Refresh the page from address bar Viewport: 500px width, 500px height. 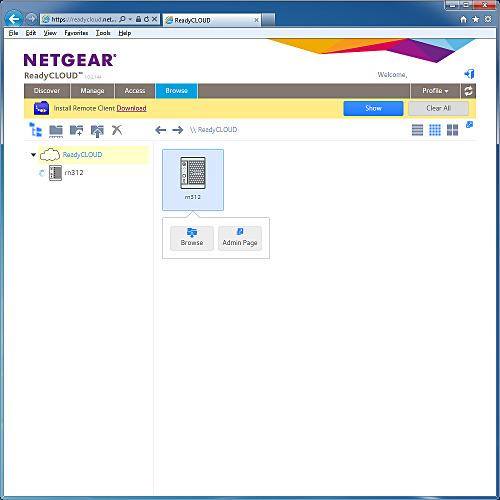pyautogui.click(x=146, y=19)
